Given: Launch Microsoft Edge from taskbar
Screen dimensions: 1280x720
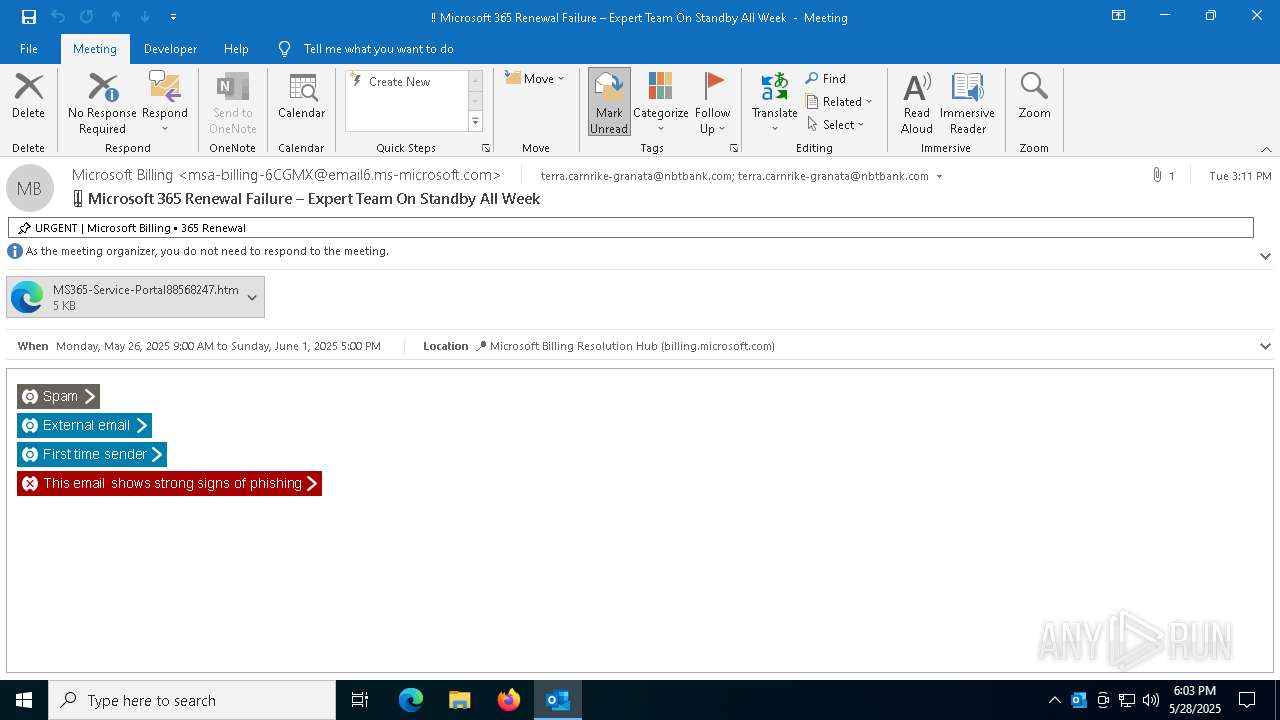Looking at the screenshot, I should tap(411, 700).
